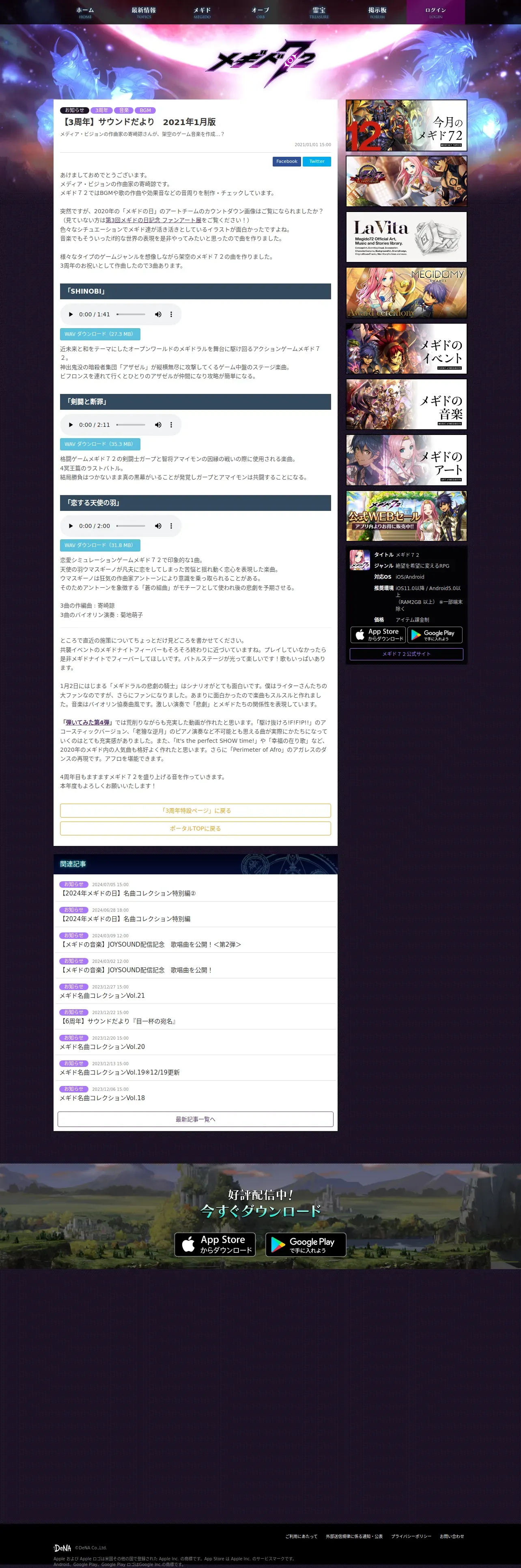Open 【2024年メギドの日】名曲コレクション特別編② article

coord(195,889)
